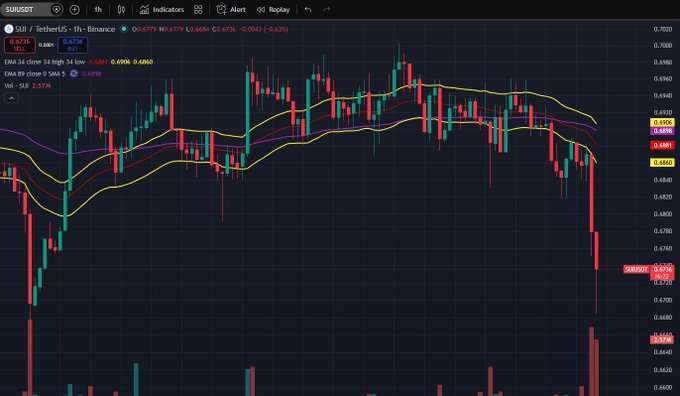Screen dimensions: 680x396
Task: Open the Indicators dialog
Action: tap(162, 9)
